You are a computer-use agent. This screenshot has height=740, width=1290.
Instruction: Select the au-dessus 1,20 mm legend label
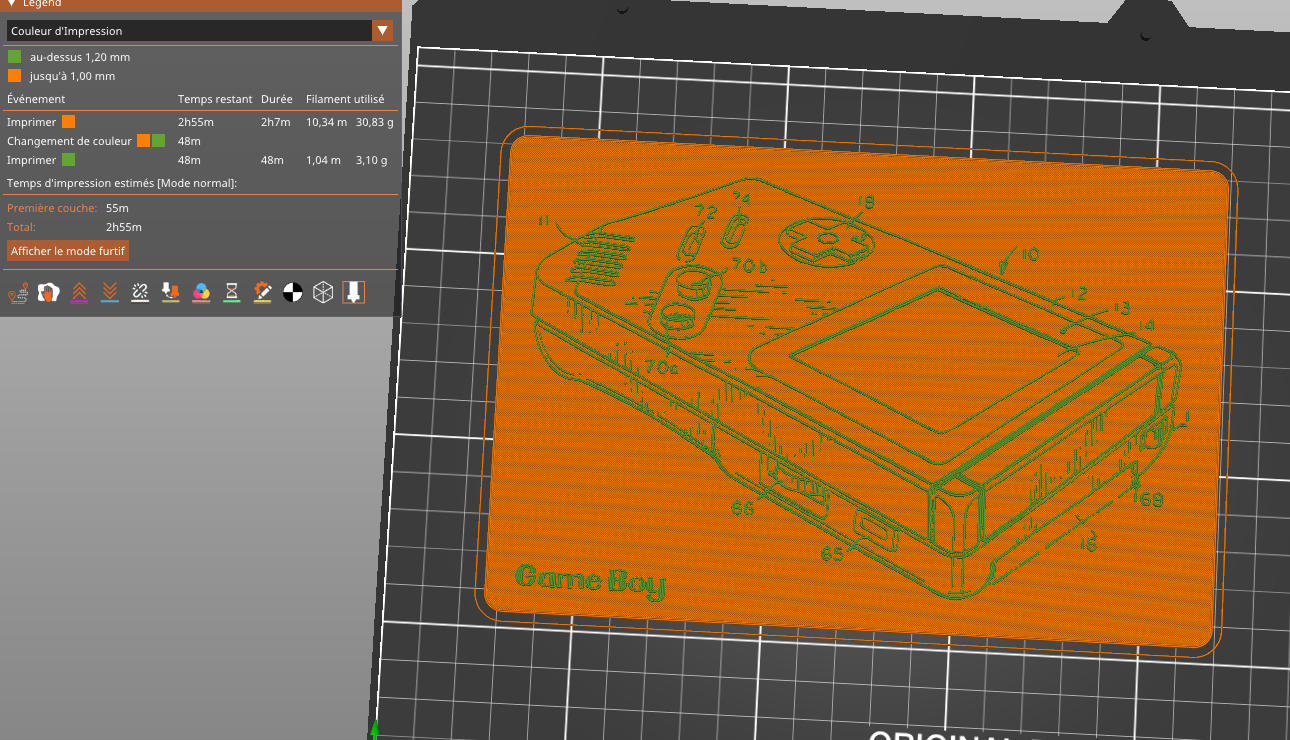[80, 58]
